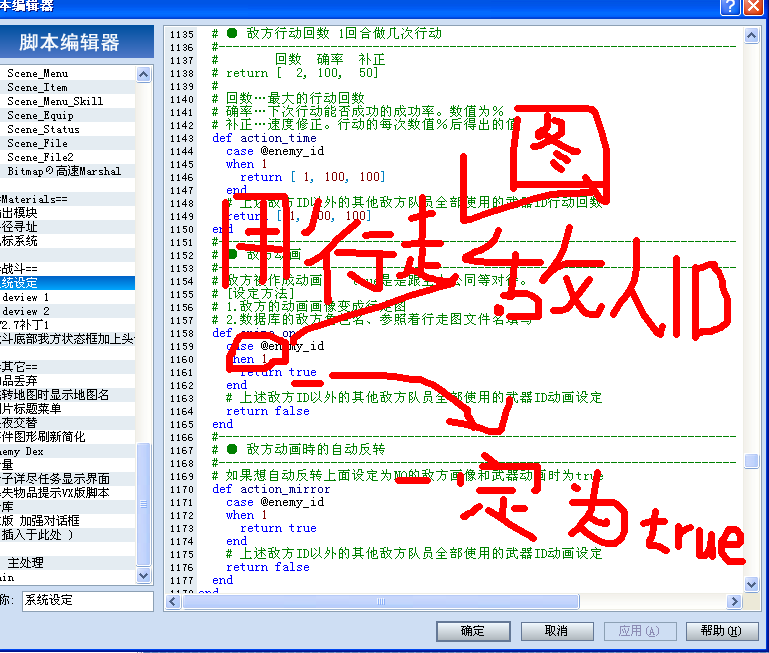Click comment line 1167 敌方动画時的自动反转
This screenshot has height=653, width=769.
click(x=299, y=450)
